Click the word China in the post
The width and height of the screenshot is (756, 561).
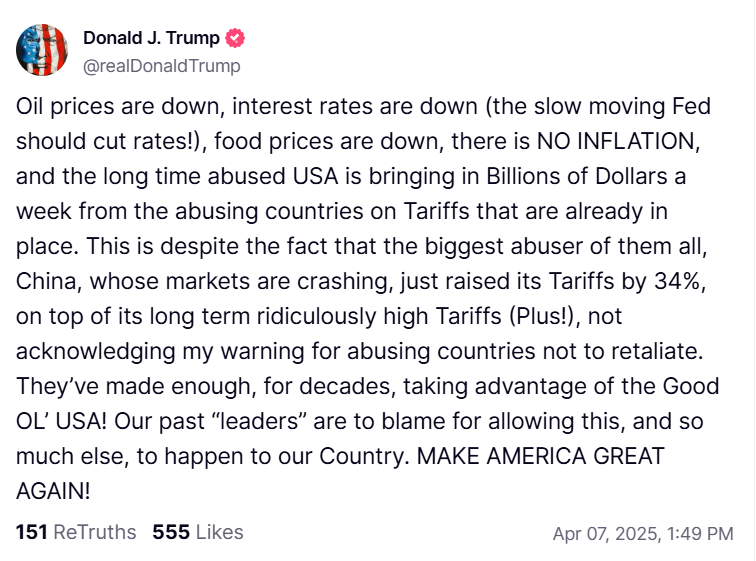(x=45, y=282)
